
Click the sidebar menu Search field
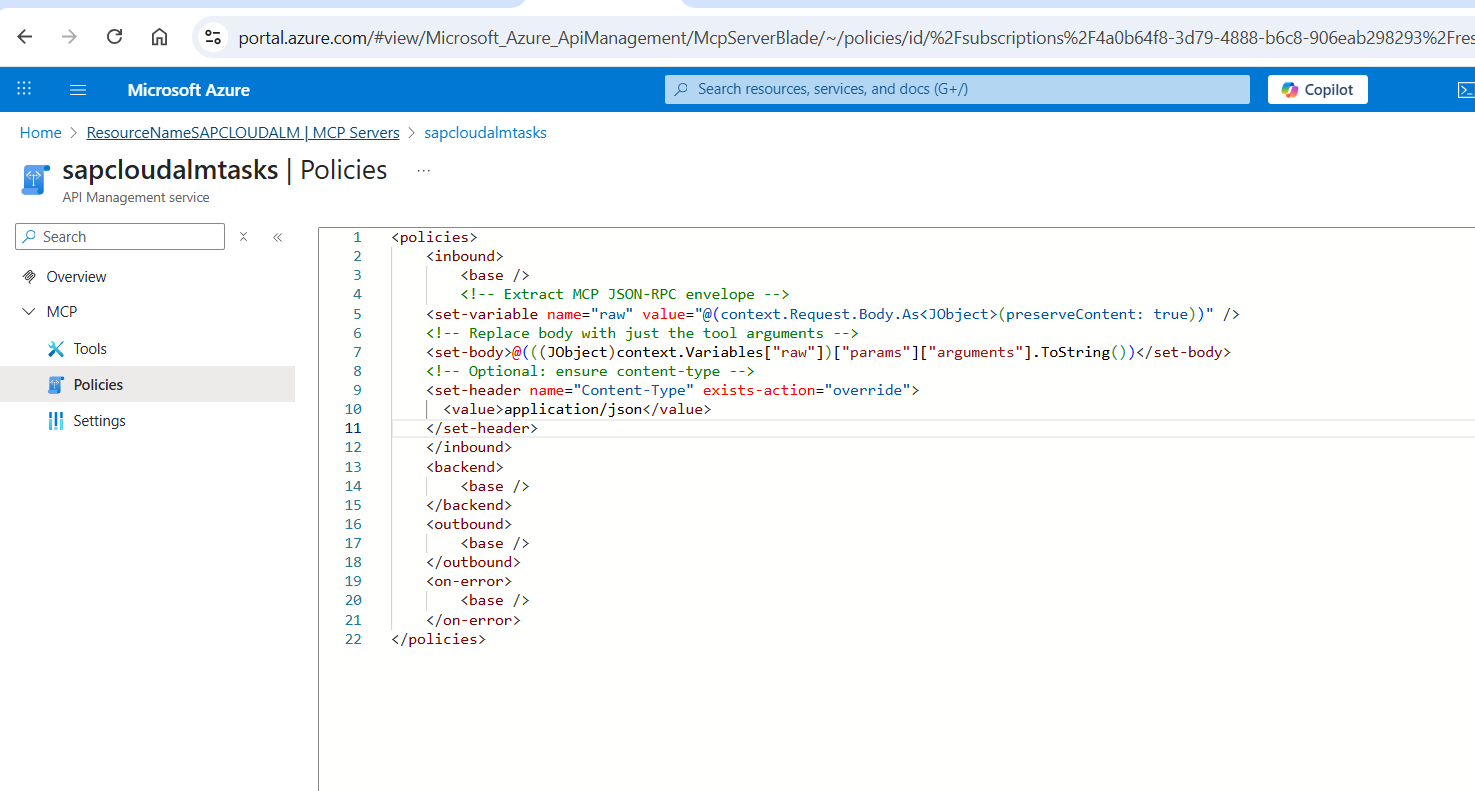[x=120, y=237]
